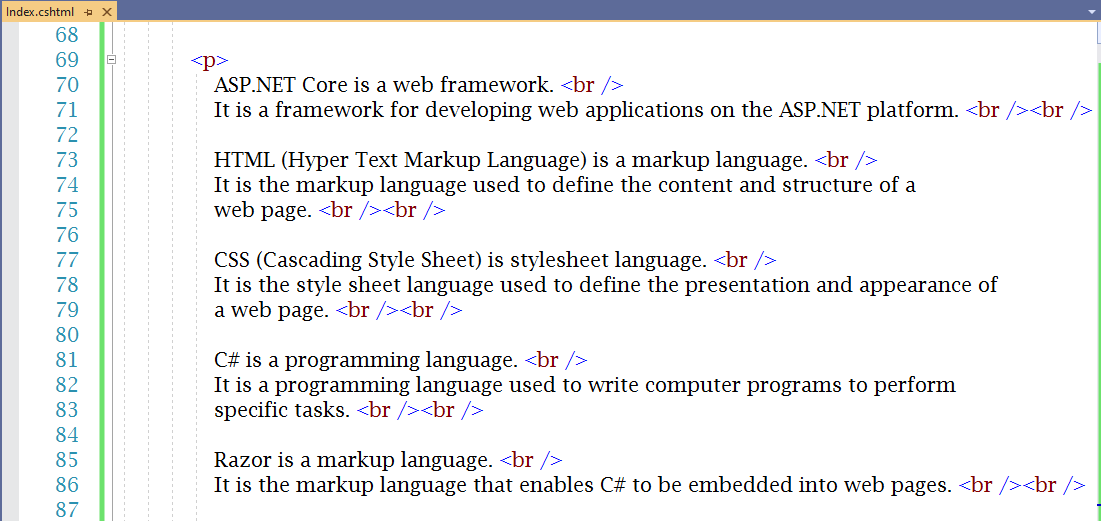Click text "Razor is a markup language."

click(353, 460)
